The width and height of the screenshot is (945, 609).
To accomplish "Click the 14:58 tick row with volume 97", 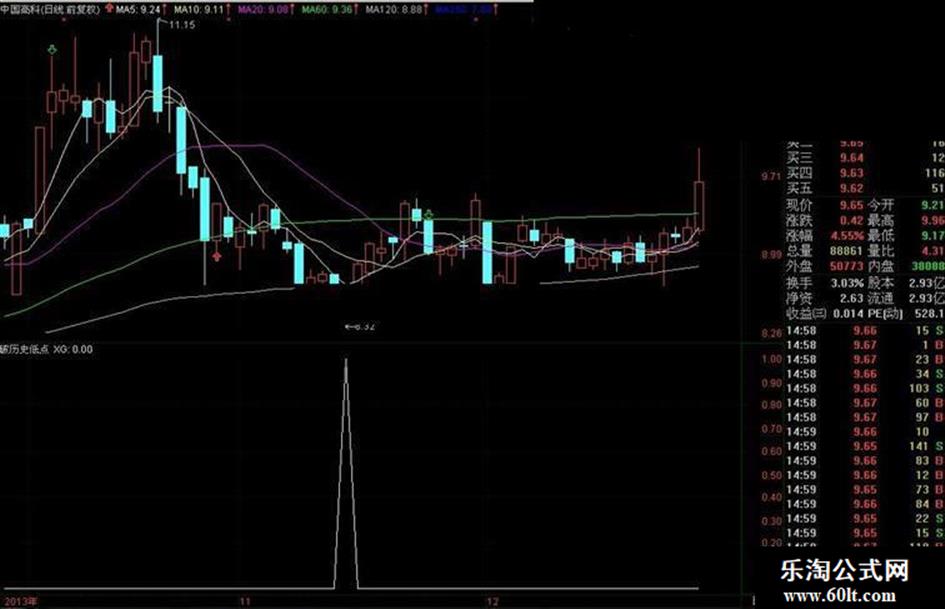I will (x=865, y=417).
